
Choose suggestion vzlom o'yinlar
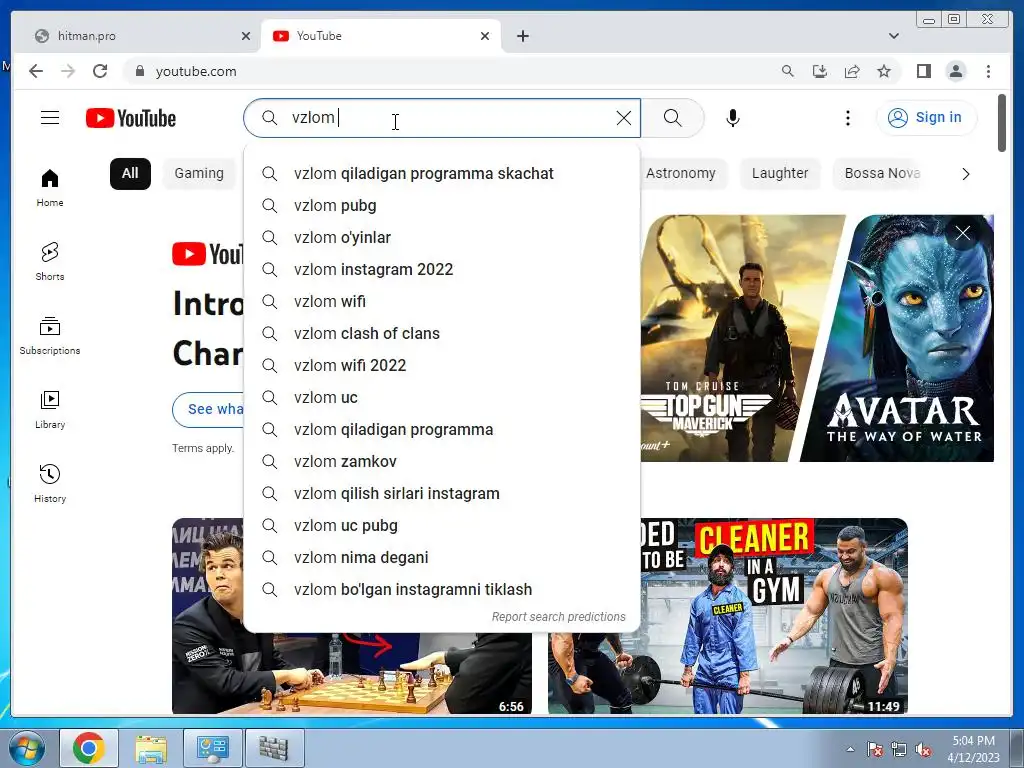pyautogui.click(x=442, y=237)
